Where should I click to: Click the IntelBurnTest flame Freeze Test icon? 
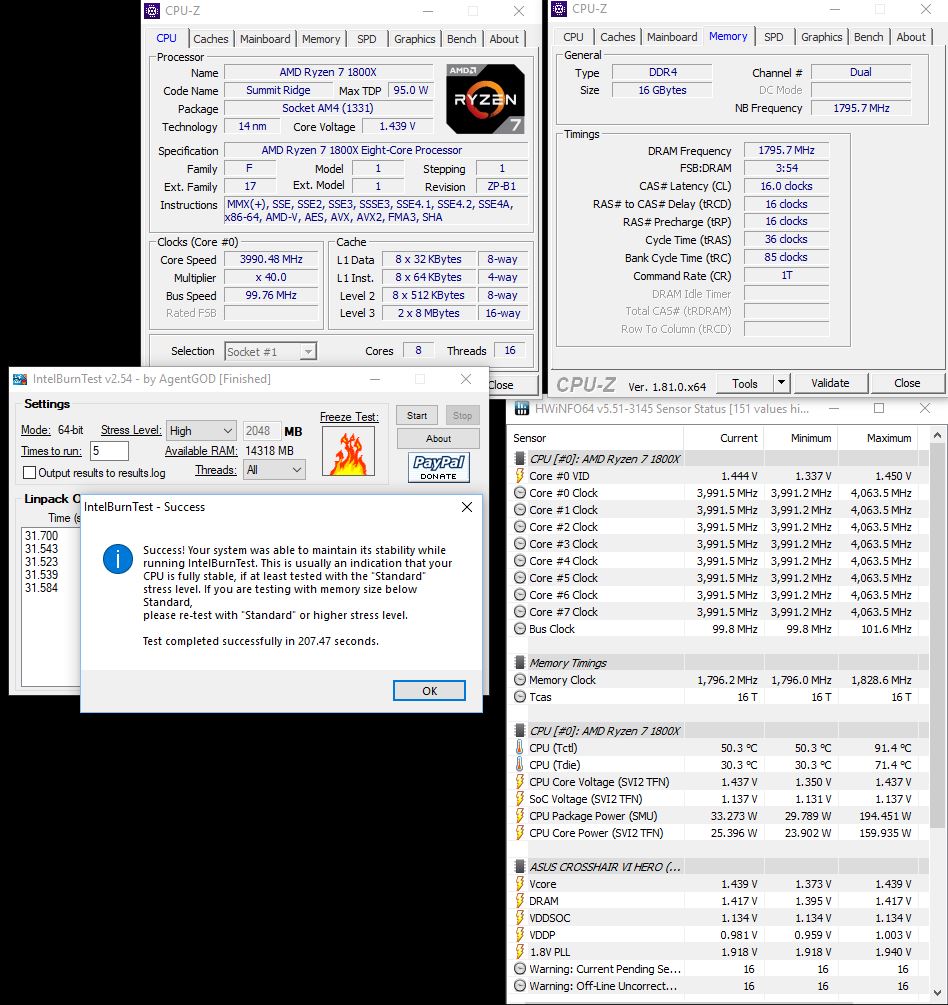[x=348, y=452]
